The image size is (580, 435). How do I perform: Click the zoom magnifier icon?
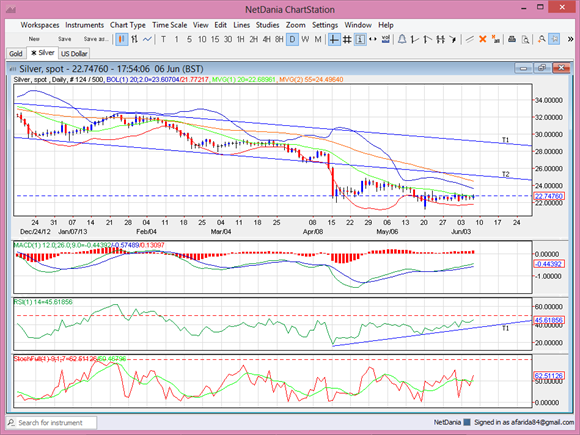point(542,39)
